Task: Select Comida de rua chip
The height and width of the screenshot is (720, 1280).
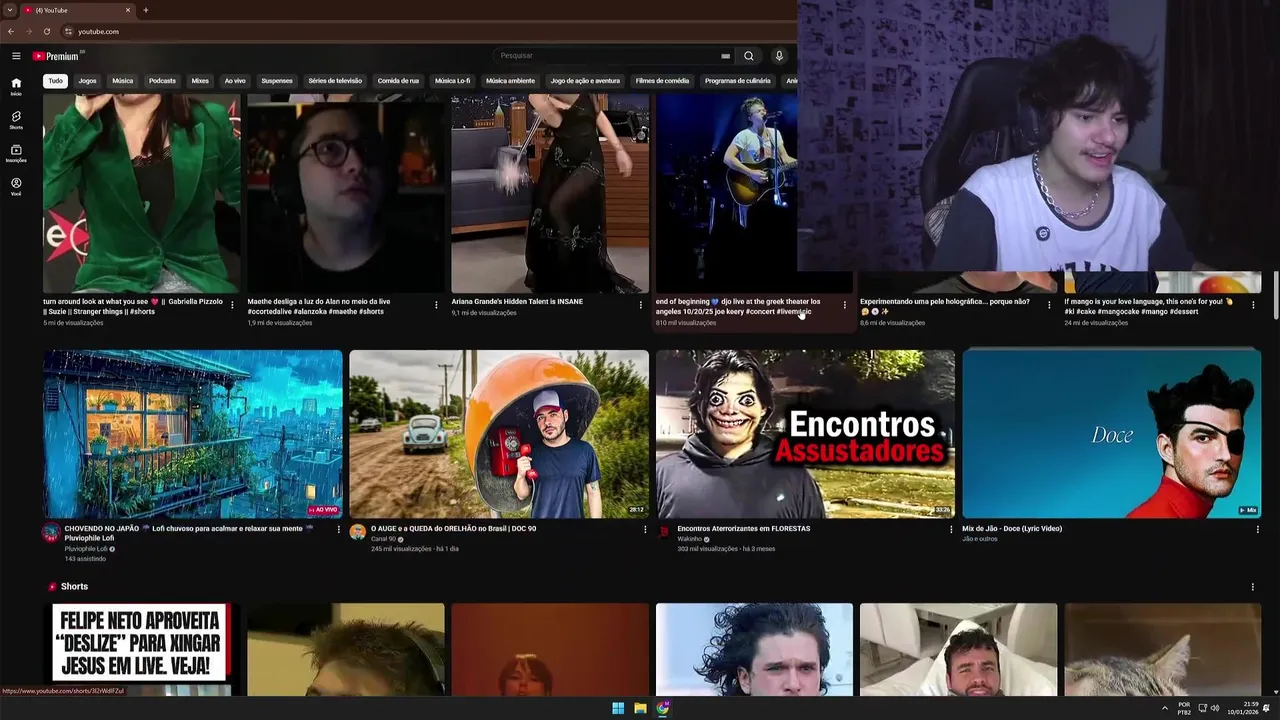Action: (x=398, y=81)
